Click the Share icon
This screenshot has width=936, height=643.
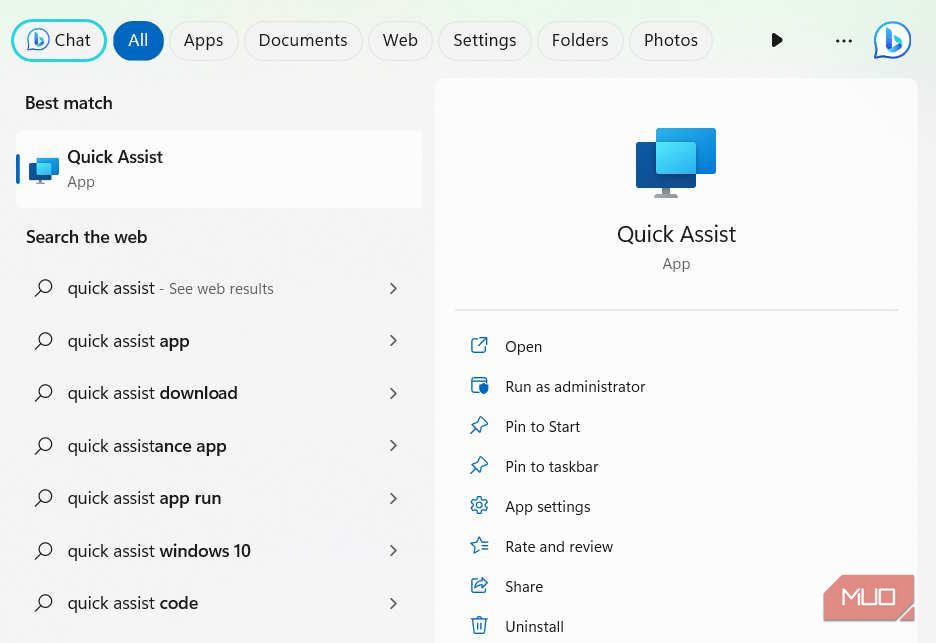pyautogui.click(x=479, y=586)
